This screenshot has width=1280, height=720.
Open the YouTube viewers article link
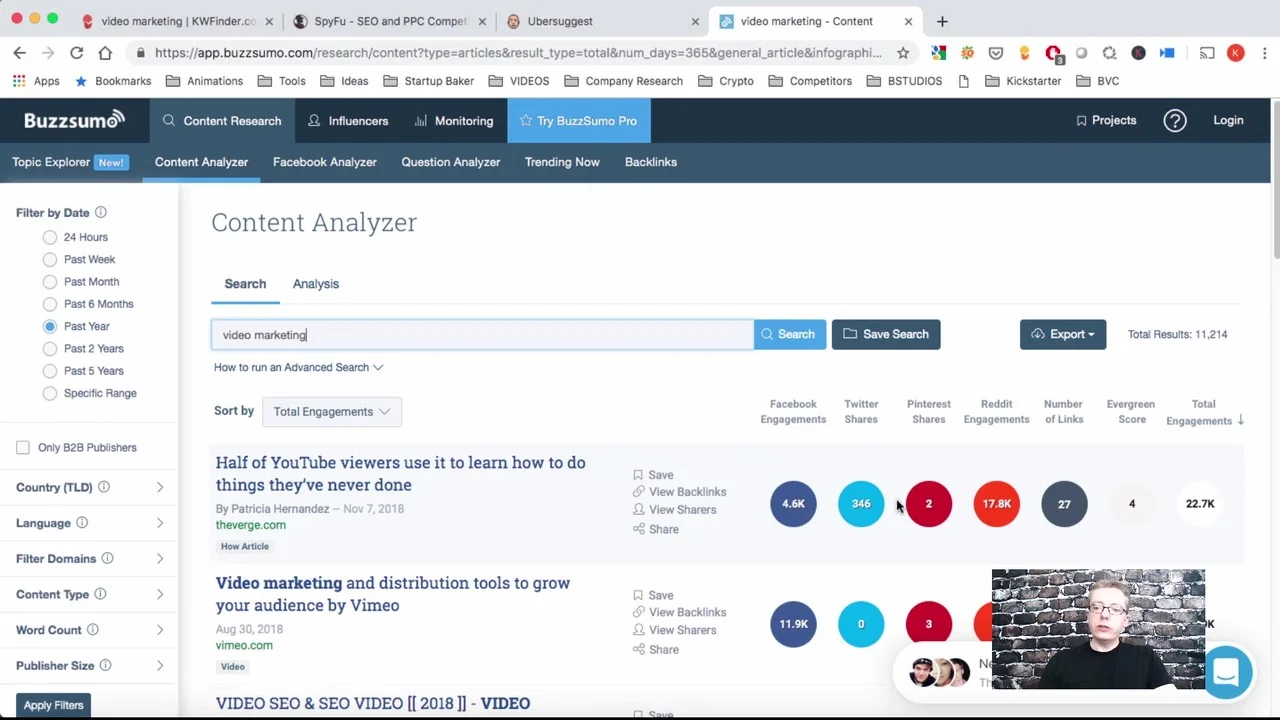click(400, 474)
